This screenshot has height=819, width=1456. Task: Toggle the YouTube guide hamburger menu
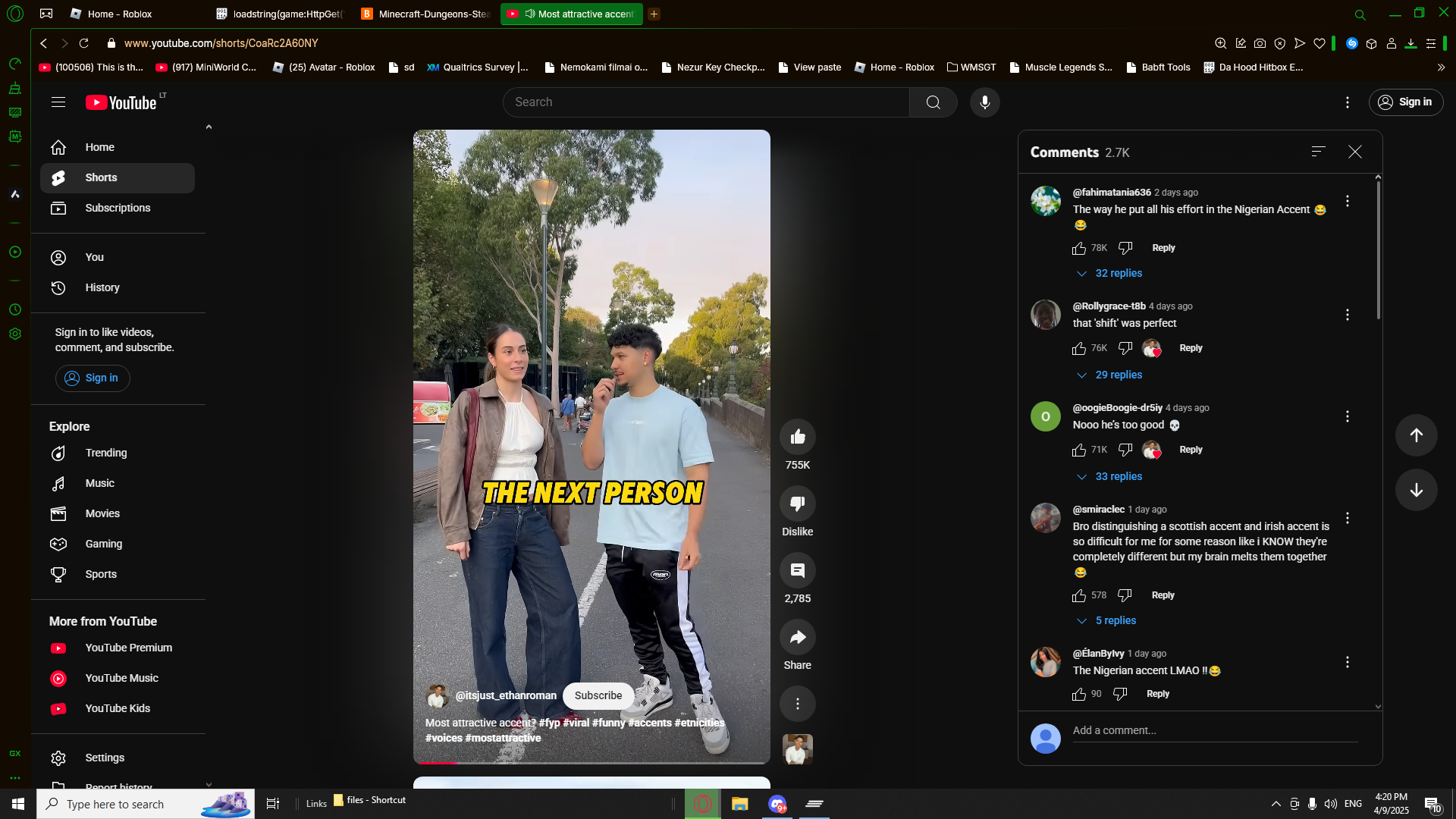[x=58, y=102]
